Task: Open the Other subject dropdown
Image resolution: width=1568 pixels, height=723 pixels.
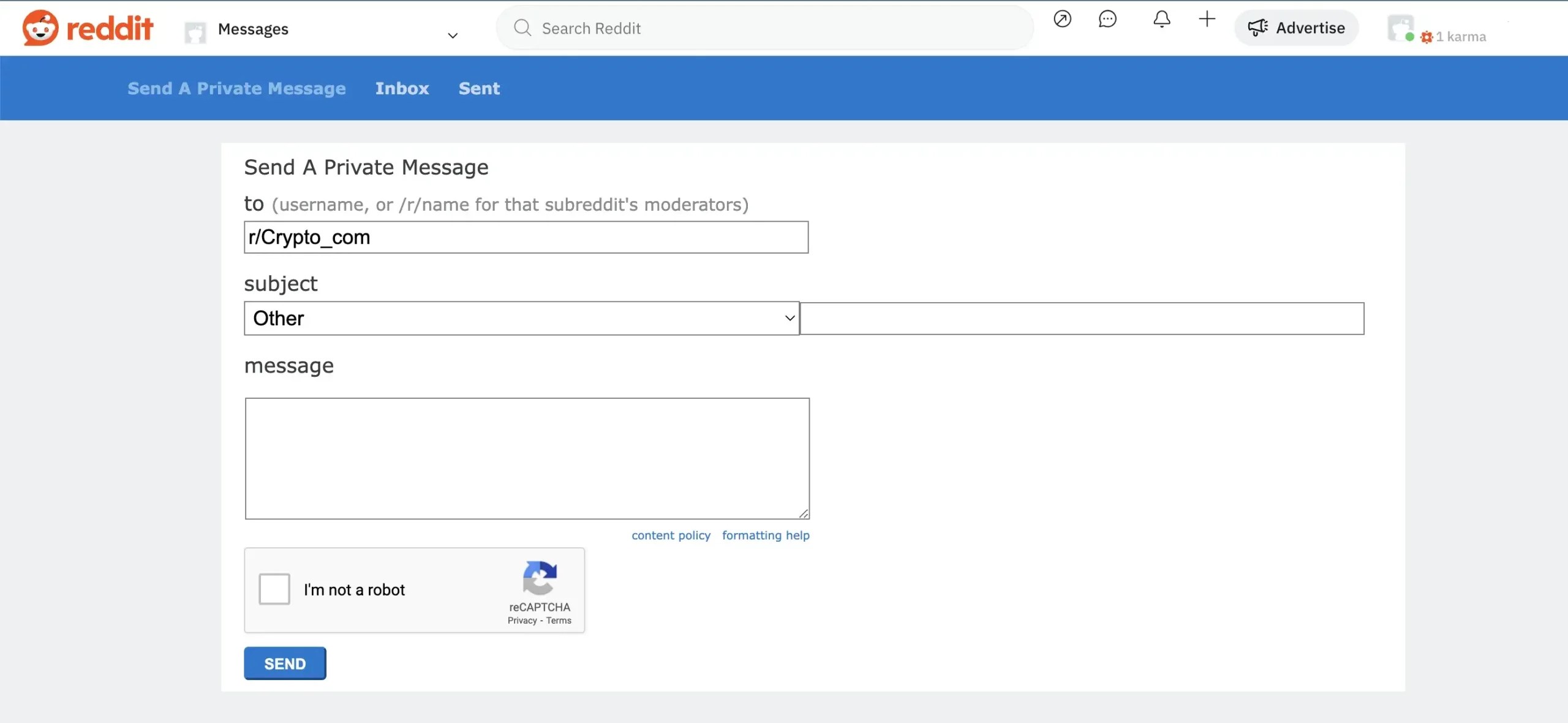Action: (521, 318)
